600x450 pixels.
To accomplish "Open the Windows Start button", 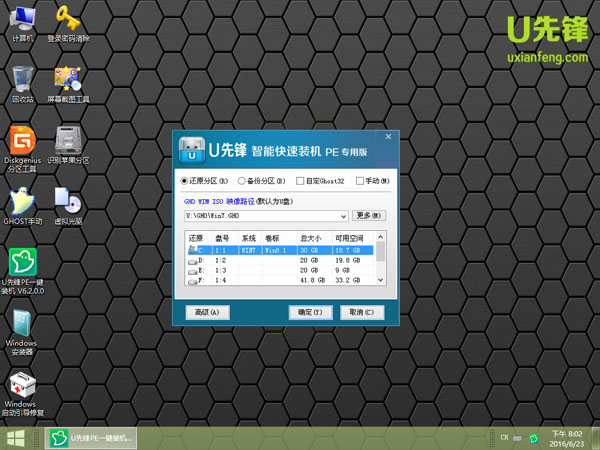I will coord(17,438).
